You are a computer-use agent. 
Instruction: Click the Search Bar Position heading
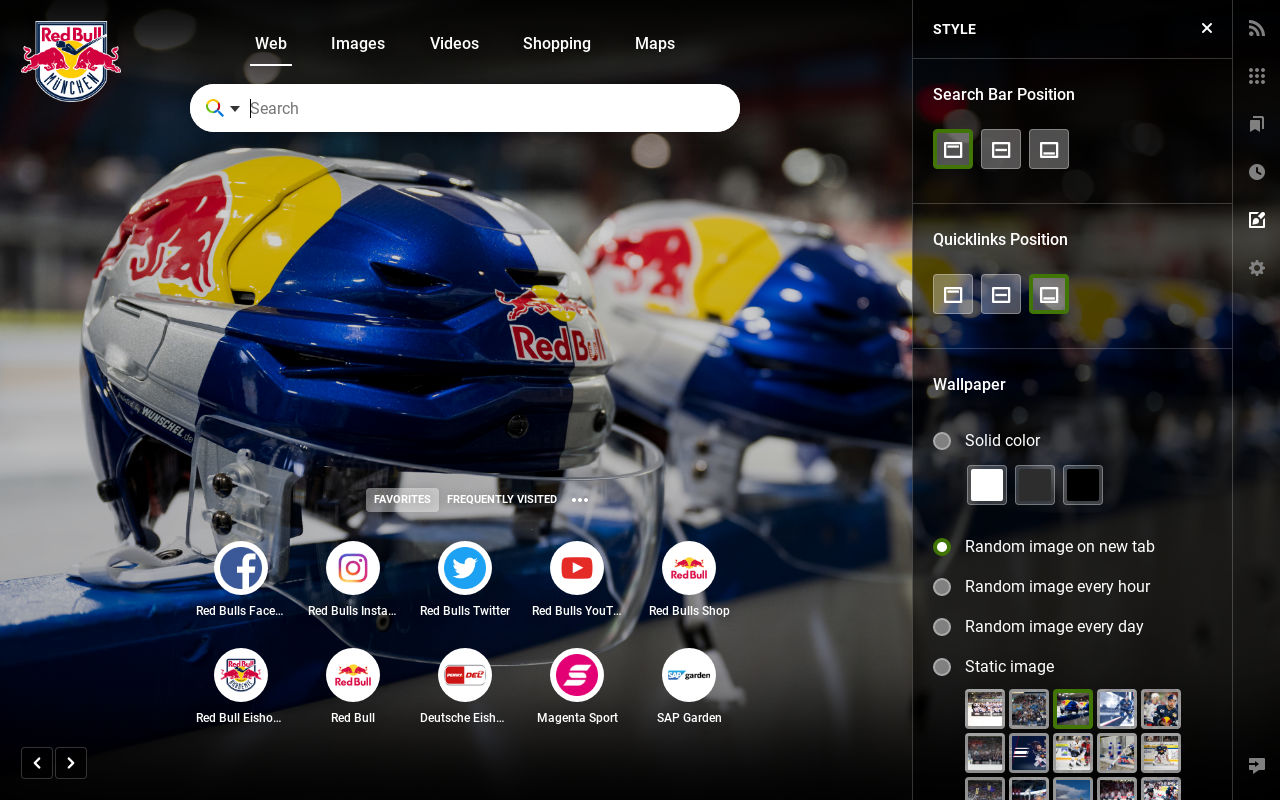pos(1004,94)
